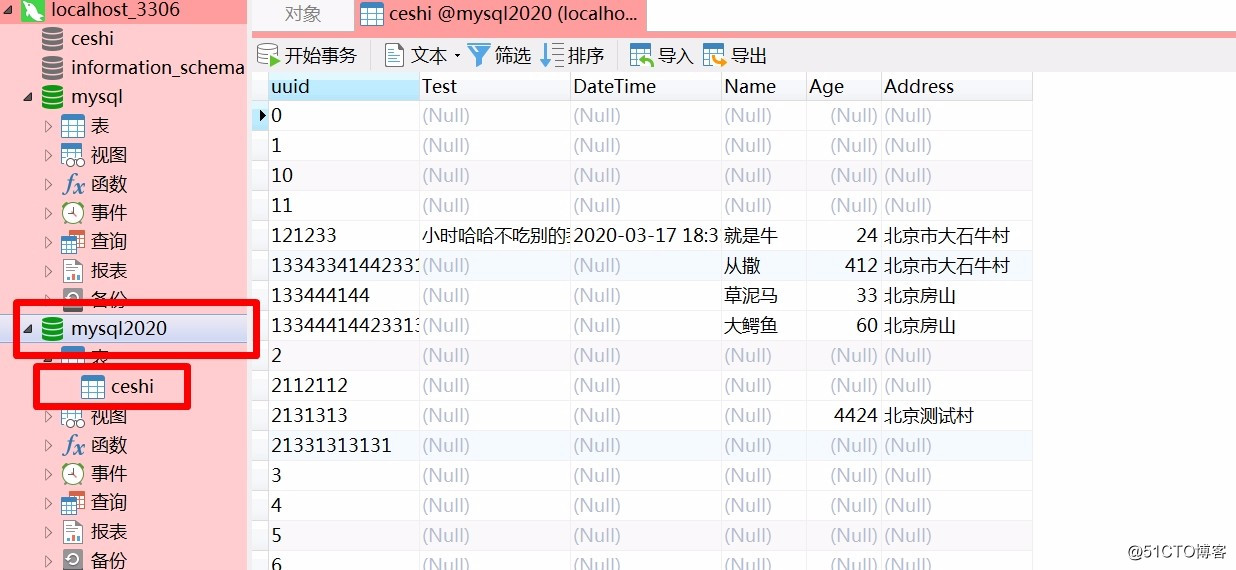
Task: Expand the 函数 node under mysql2020
Action: (x=48, y=445)
